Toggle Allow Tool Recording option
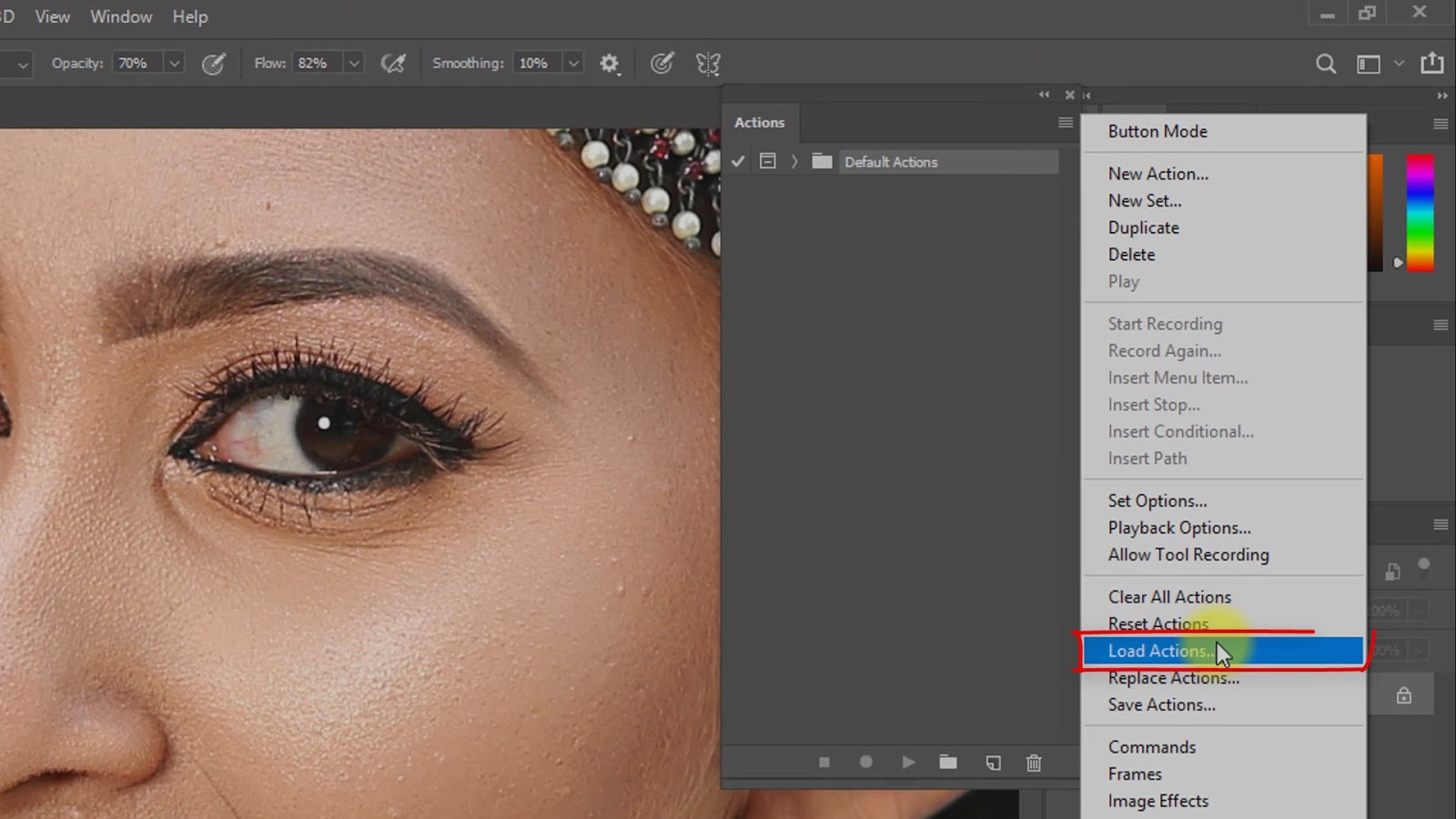 point(1188,555)
